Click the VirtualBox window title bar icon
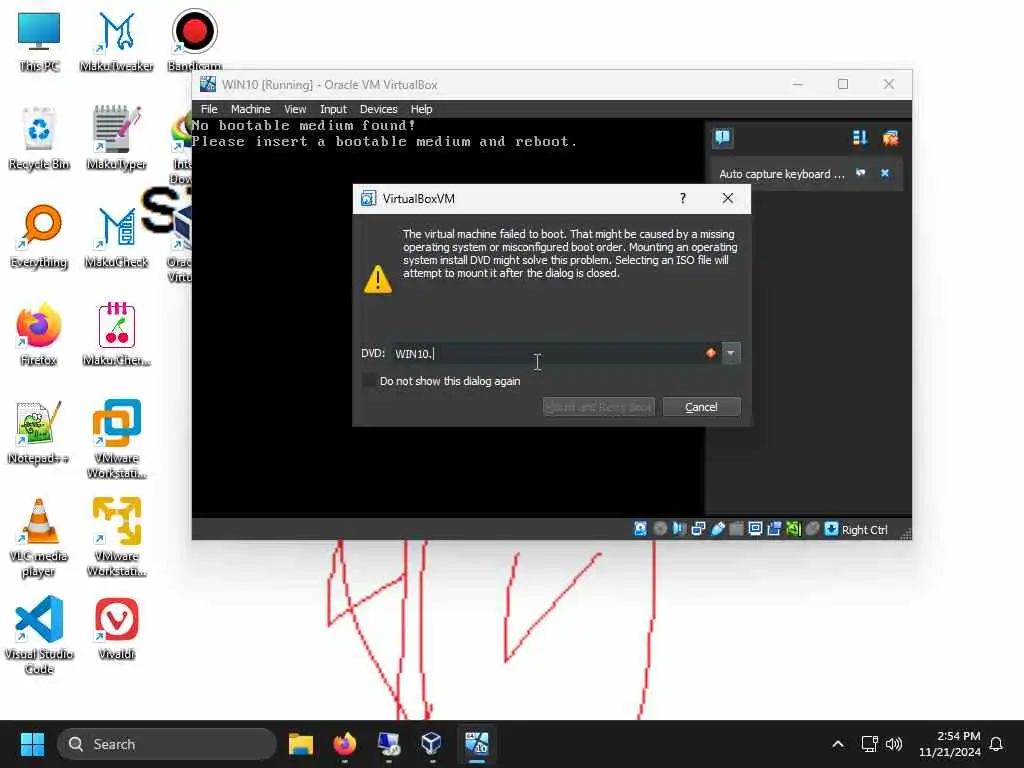1024x768 pixels. coord(208,84)
